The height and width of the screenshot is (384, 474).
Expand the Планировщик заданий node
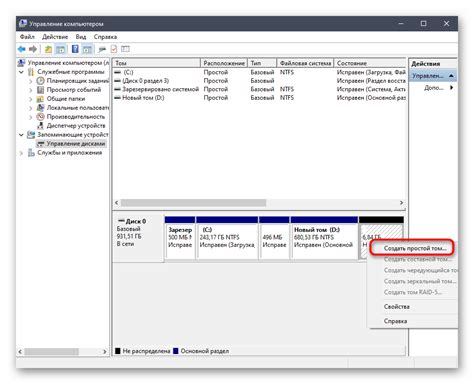[31, 81]
